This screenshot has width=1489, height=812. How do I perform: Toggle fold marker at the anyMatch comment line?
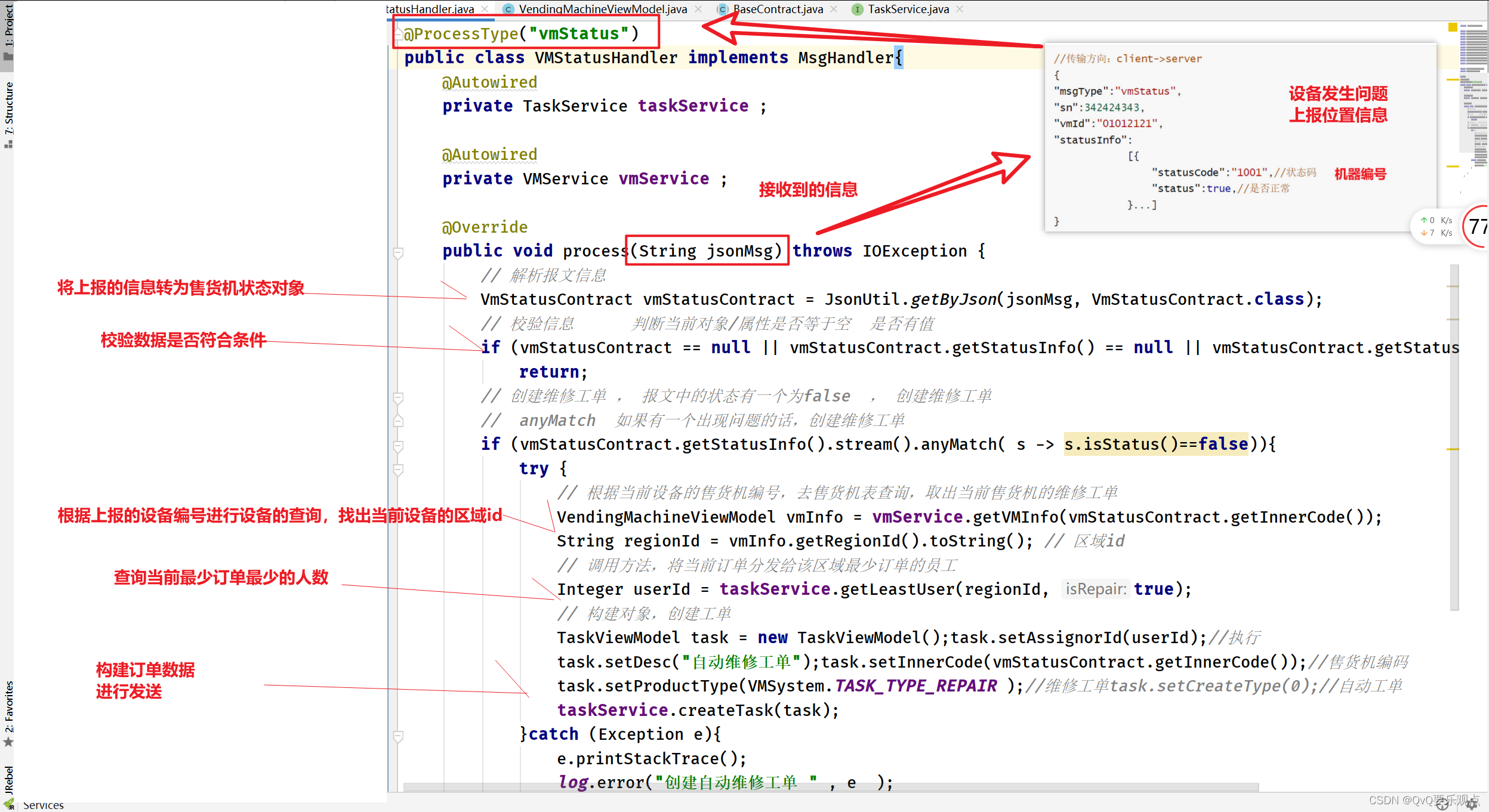tap(399, 421)
